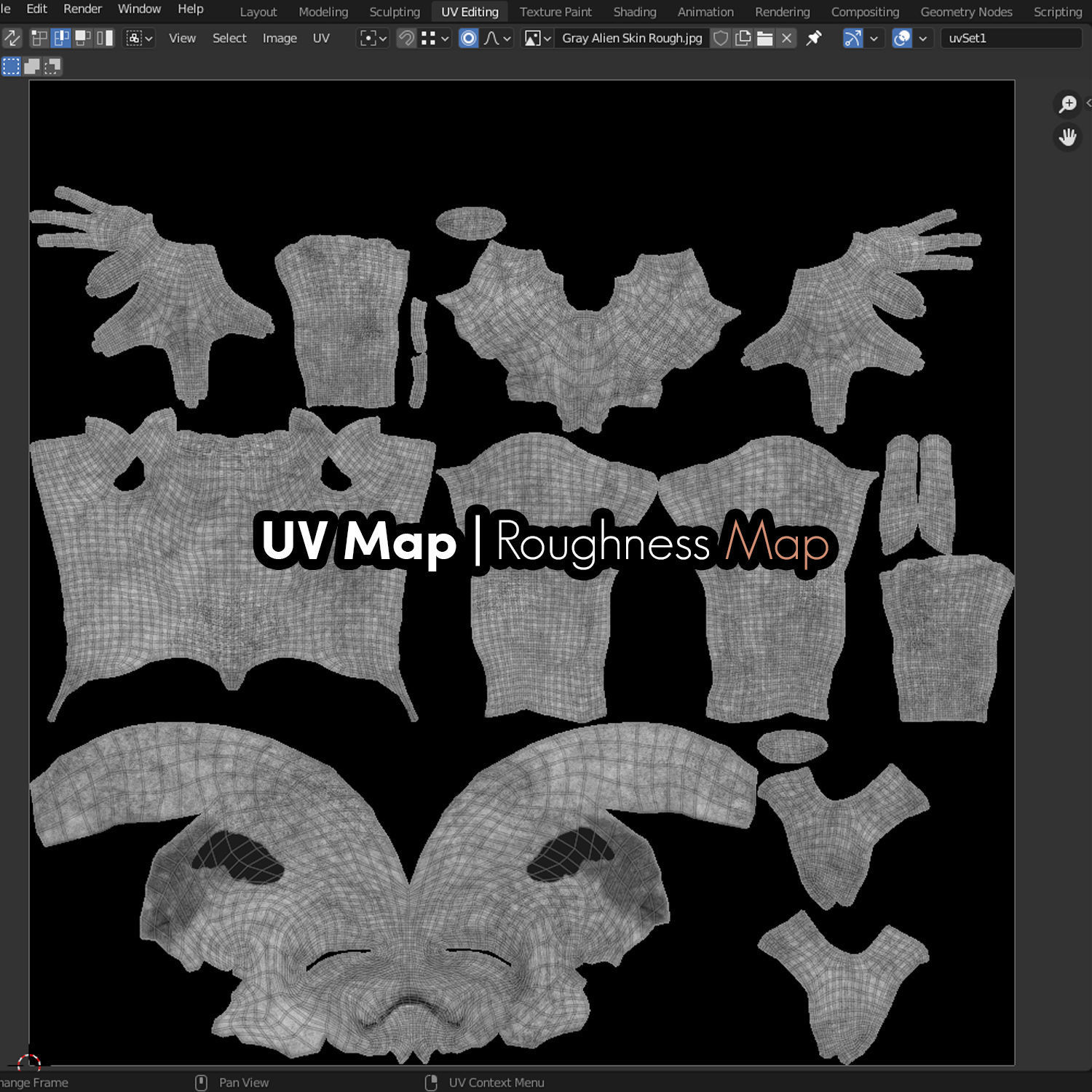Switch to edge select mode
The width and height of the screenshot is (1092, 1092).
(61, 38)
